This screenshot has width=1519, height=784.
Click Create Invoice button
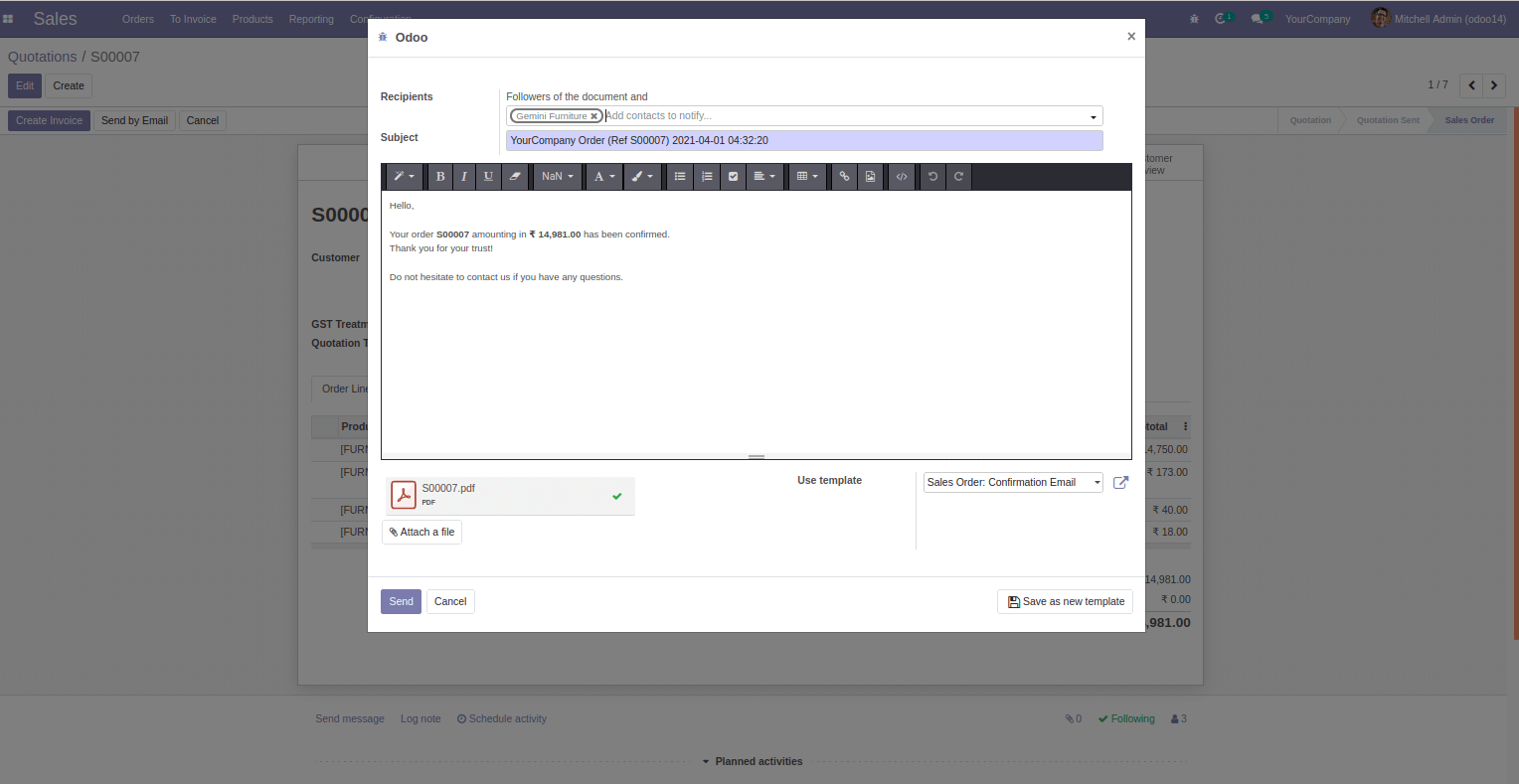tap(49, 121)
